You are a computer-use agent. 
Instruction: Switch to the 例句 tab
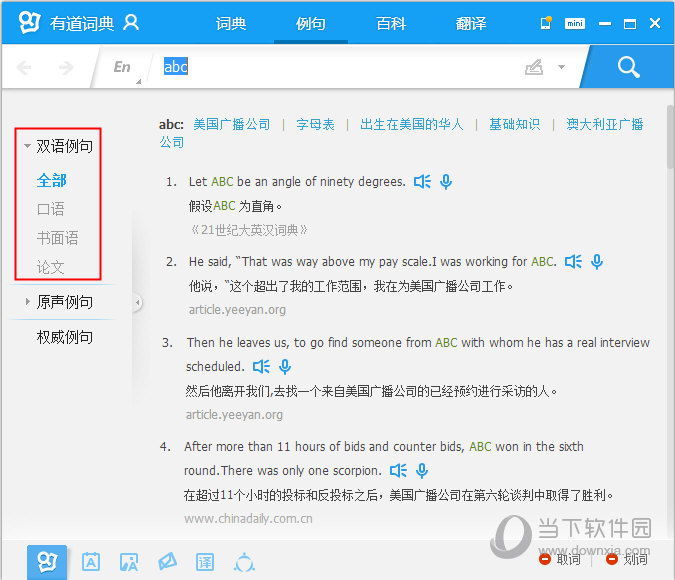pyautogui.click(x=311, y=23)
